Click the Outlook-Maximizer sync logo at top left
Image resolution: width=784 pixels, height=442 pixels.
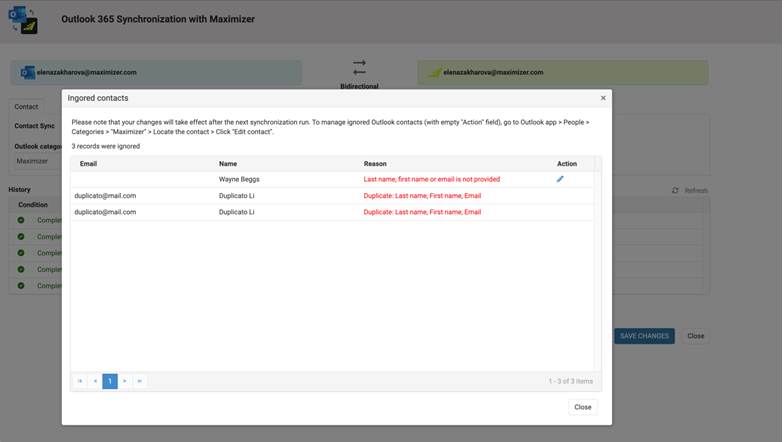point(23,20)
